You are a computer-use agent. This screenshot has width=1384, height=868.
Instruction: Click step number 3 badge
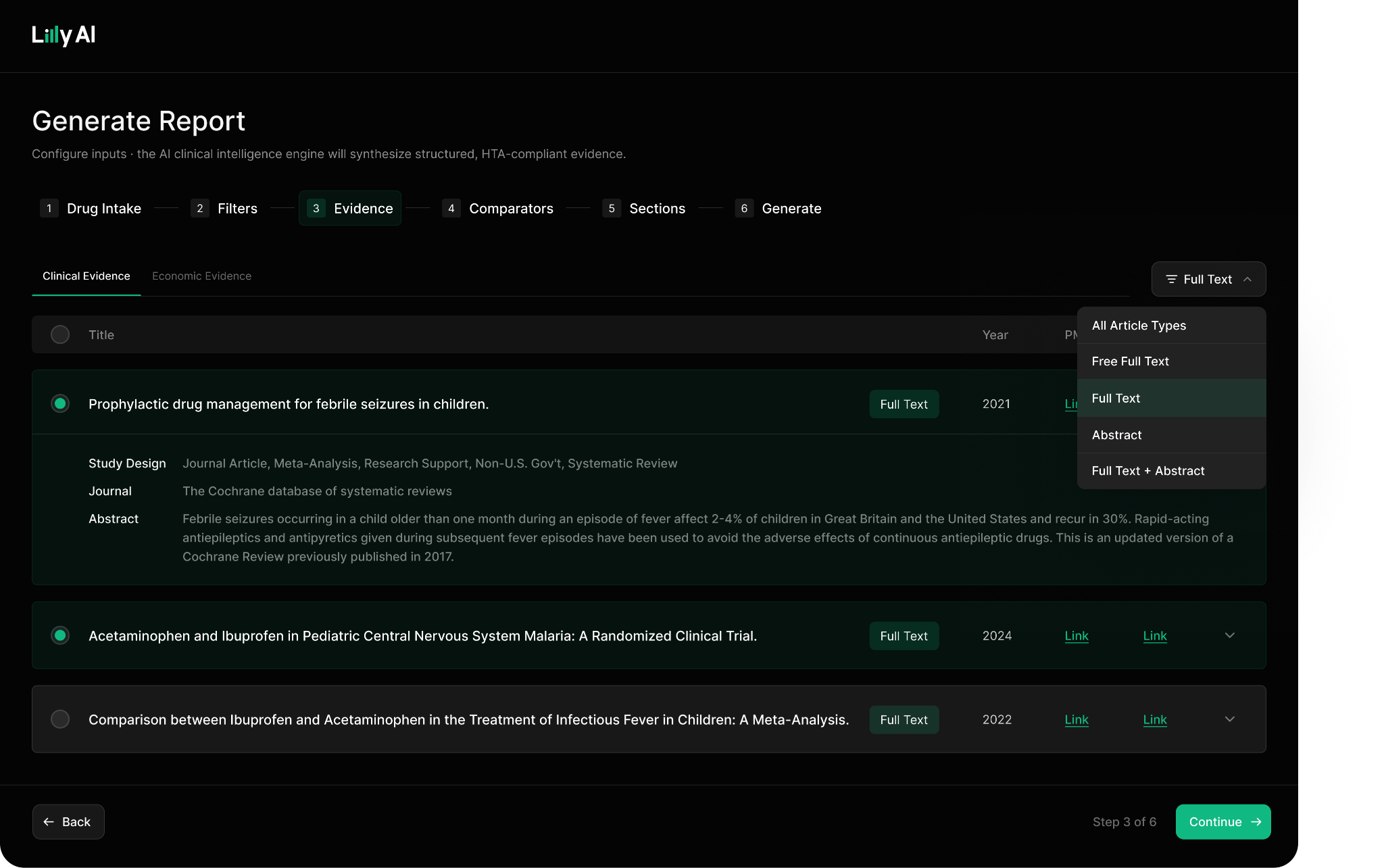[x=316, y=208]
